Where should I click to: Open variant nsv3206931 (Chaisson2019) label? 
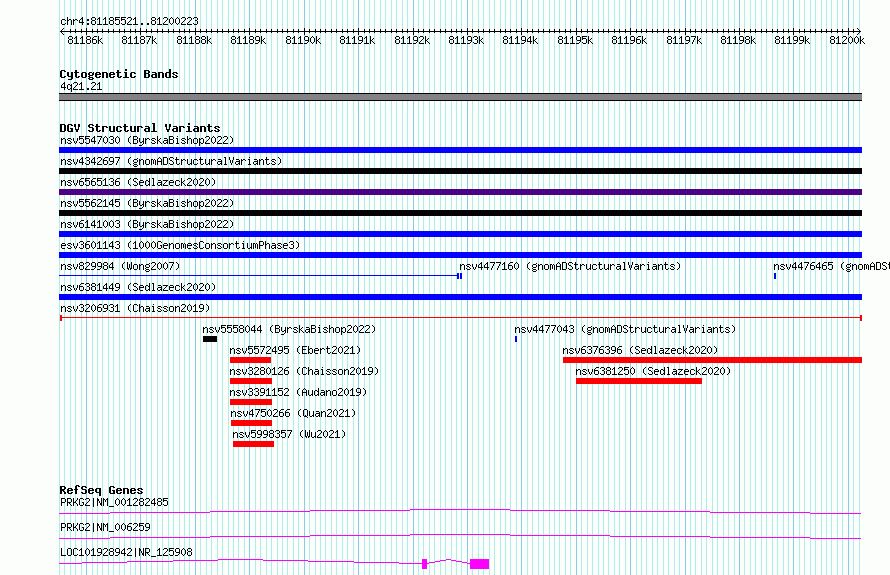pos(135,308)
